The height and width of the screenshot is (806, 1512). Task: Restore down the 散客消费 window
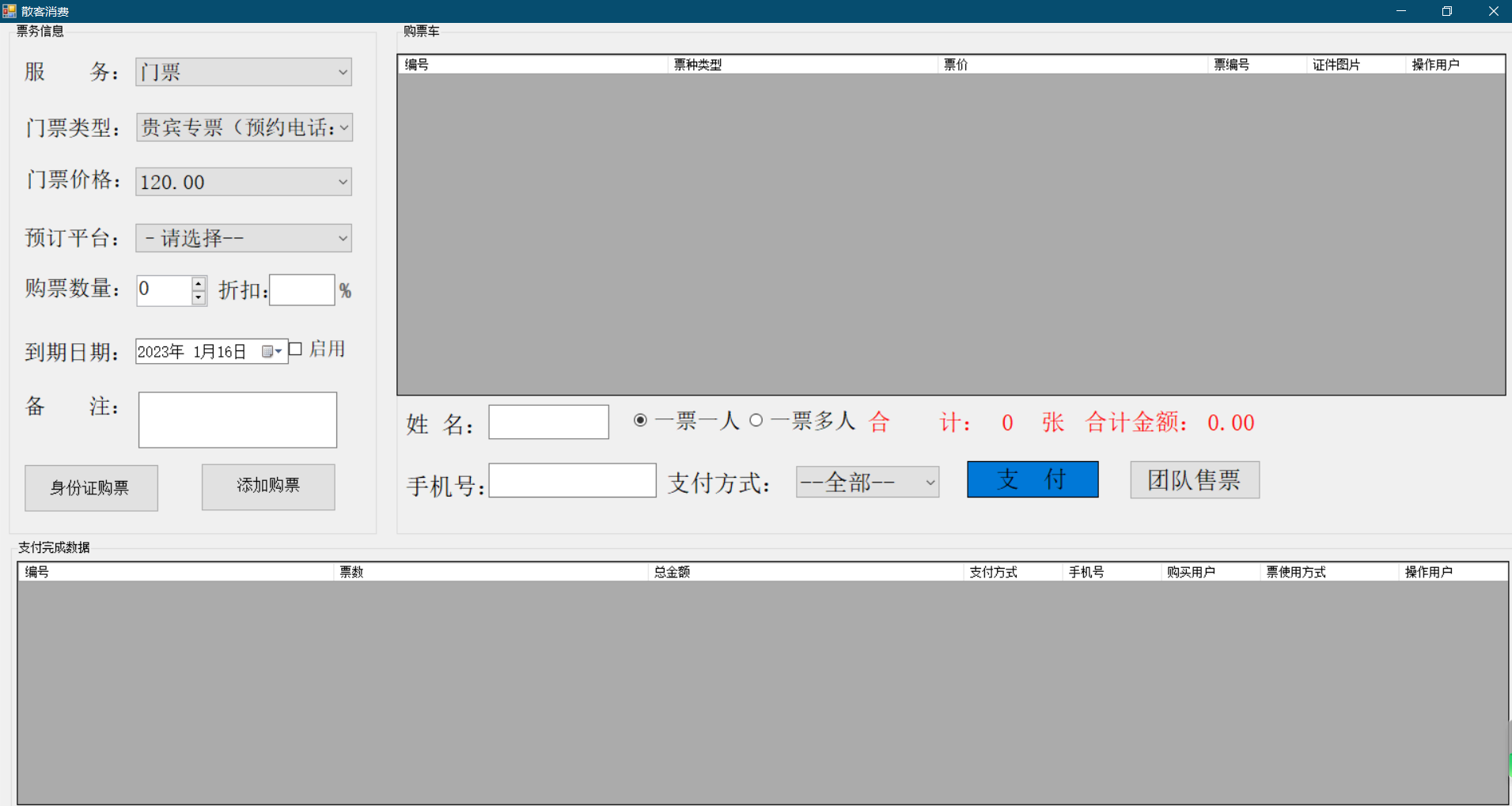(x=1447, y=11)
